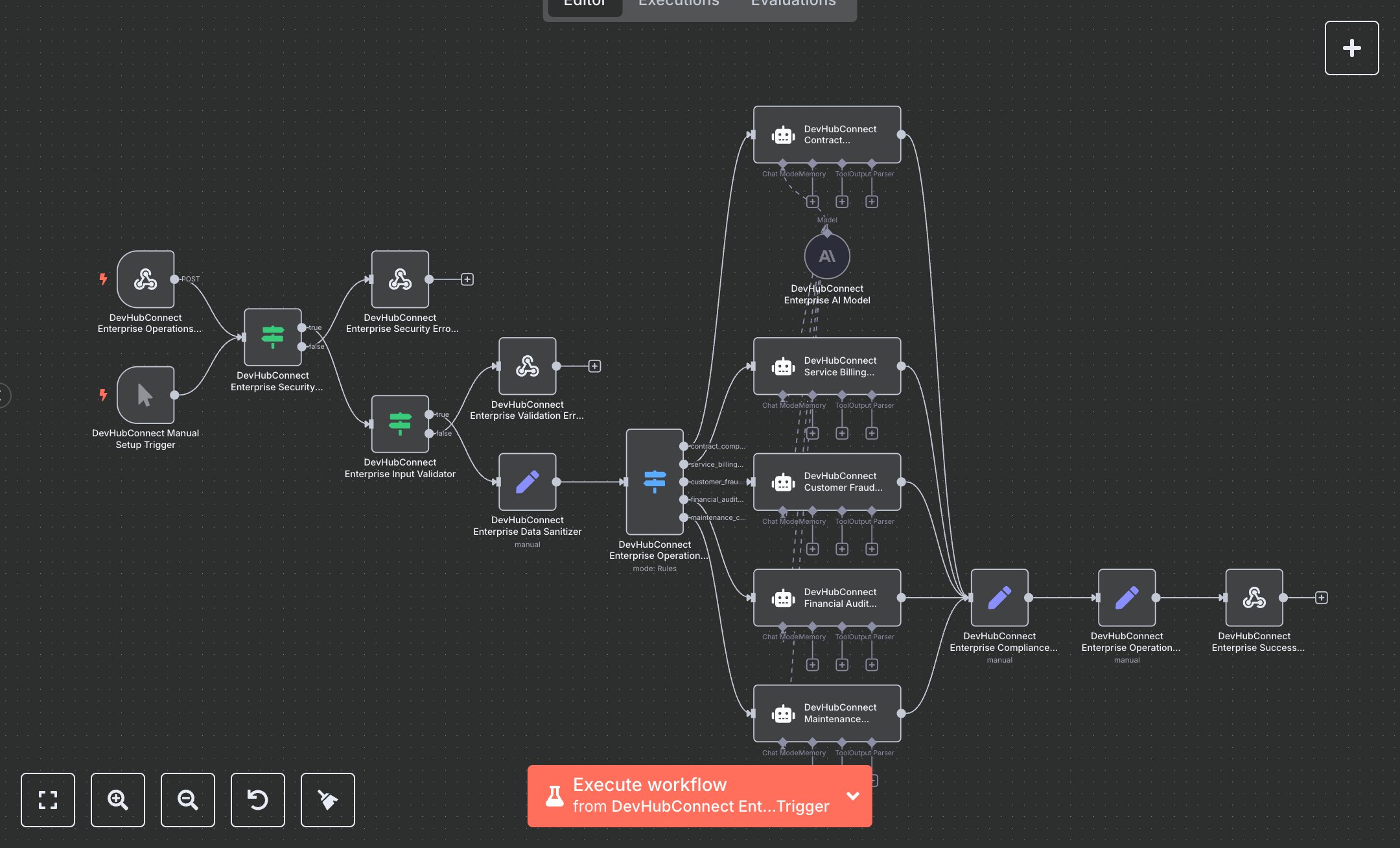
Task: Add node after Enterprise Validation Error webhook
Action: click(x=594, y=366)
